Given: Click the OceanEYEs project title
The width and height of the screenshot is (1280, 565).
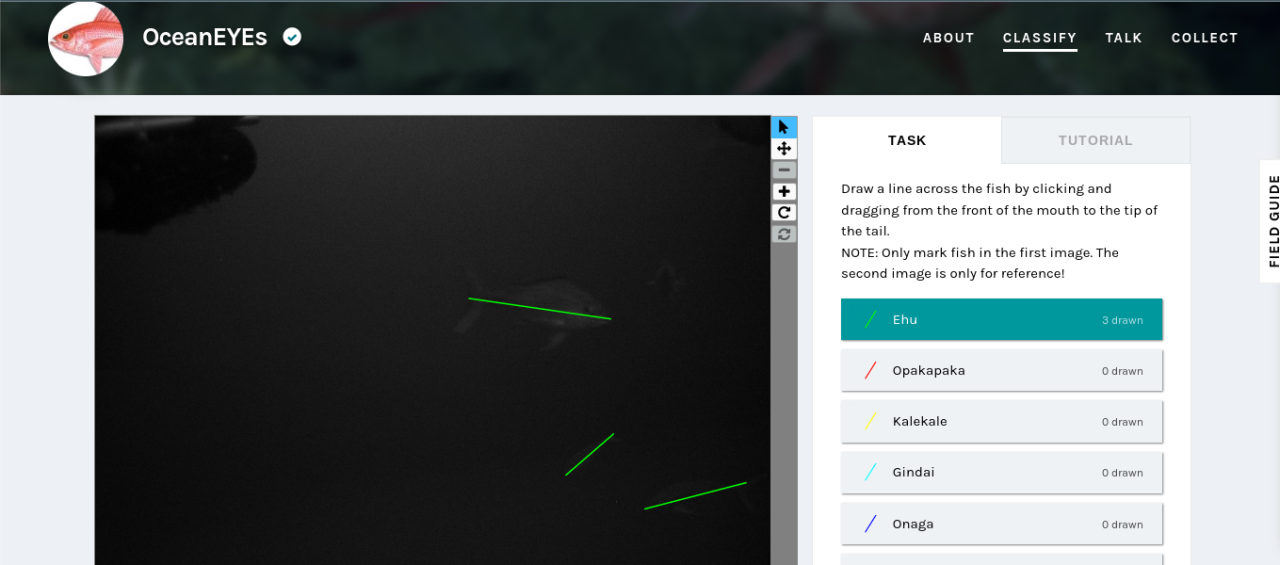Looking at the screenshot, I should [205, 37].
